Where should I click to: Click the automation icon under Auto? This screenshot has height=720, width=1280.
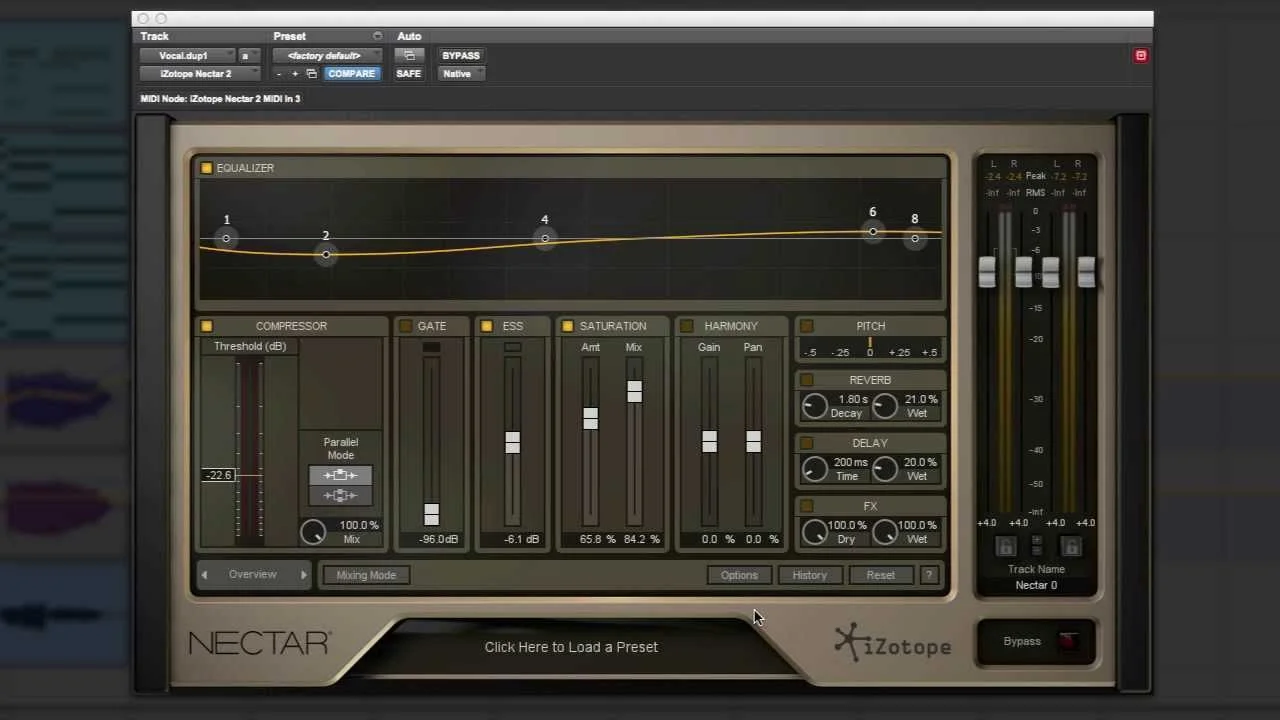(409, 56)
